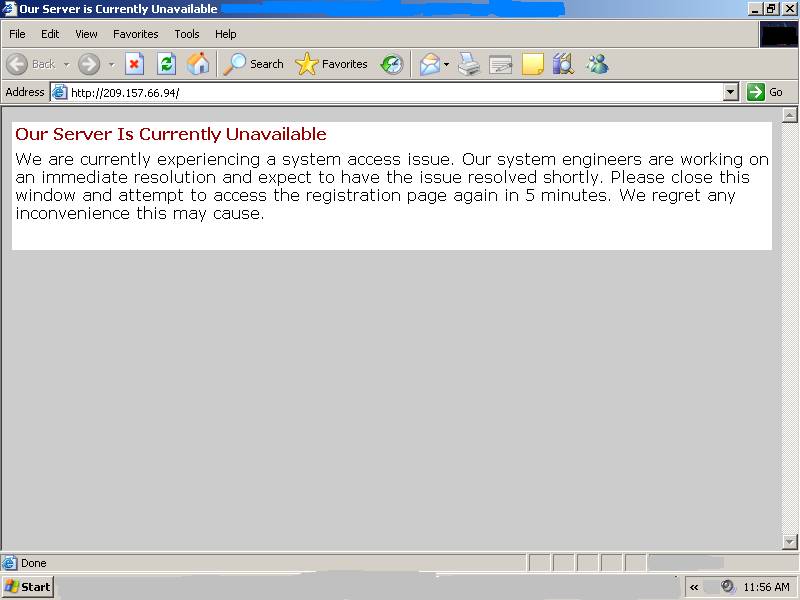Open the File menu

[17, 34]
